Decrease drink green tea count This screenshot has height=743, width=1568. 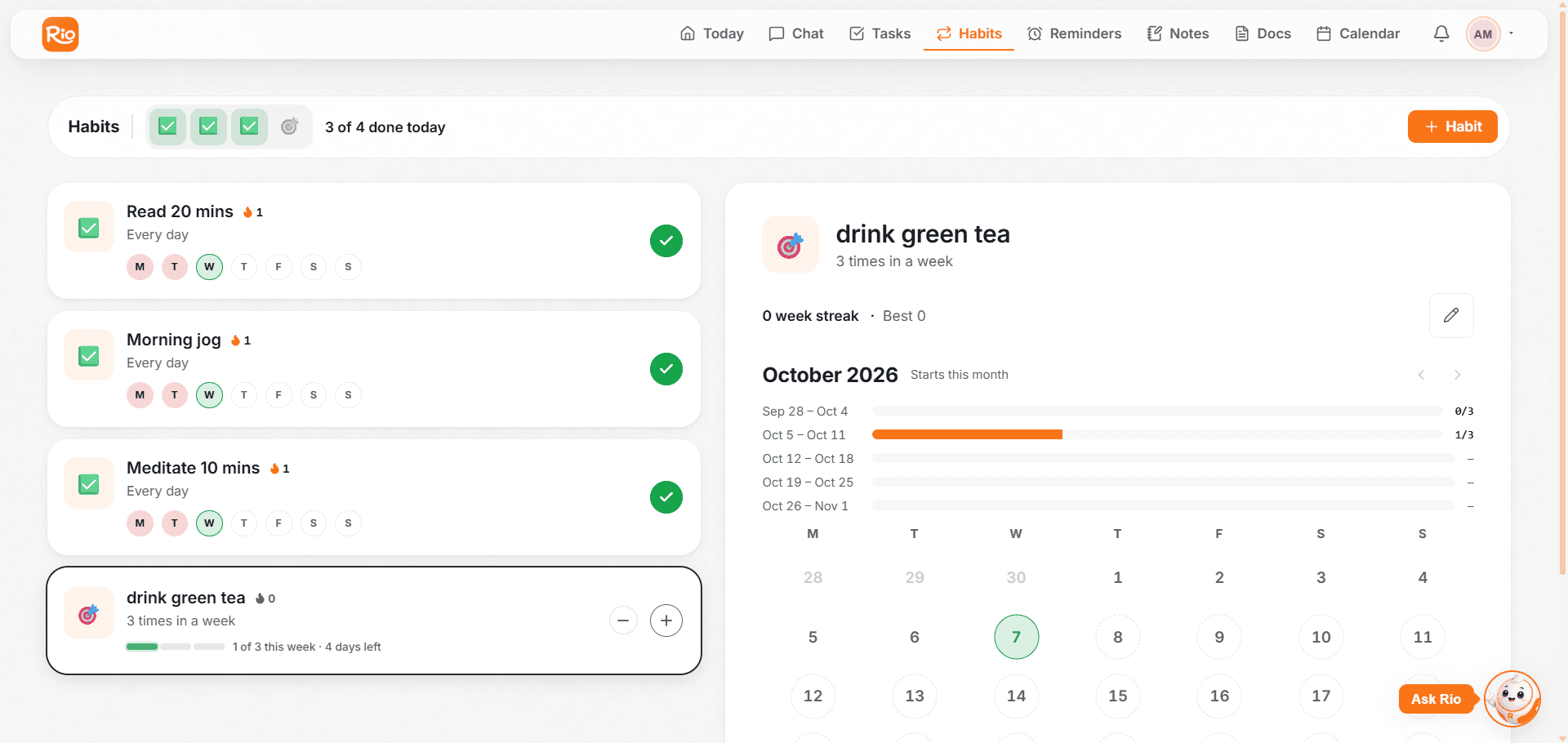coord(623,621)
